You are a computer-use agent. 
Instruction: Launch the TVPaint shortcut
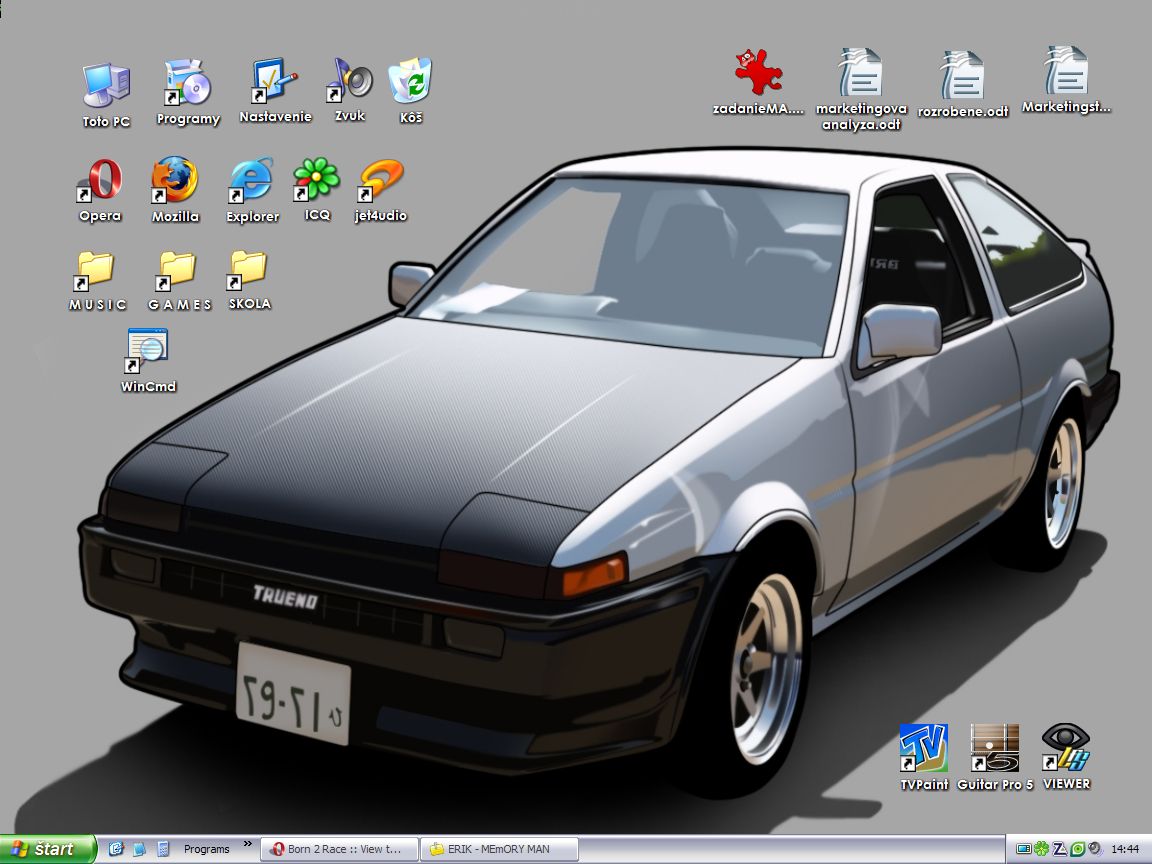924,757
